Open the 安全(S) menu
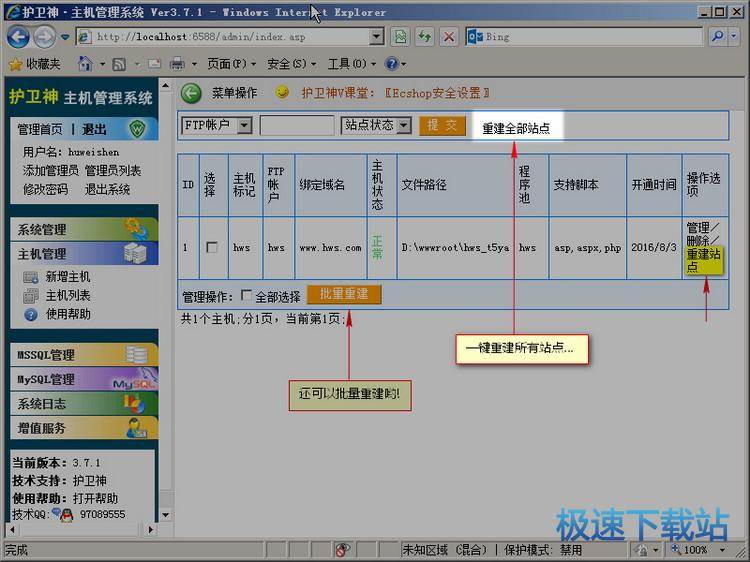 coord(291,64)
